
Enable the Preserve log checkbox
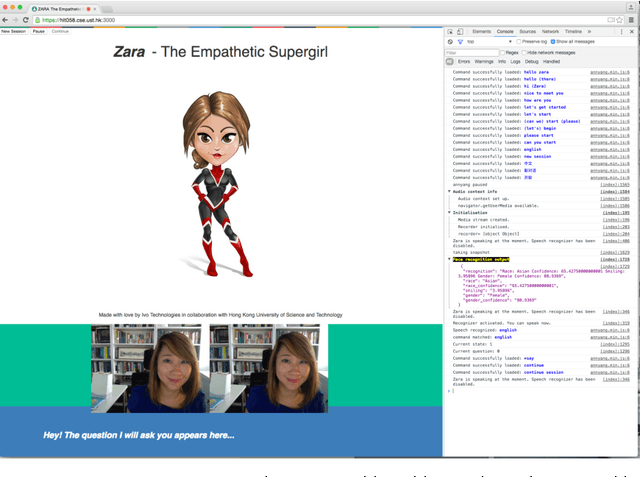518,42
